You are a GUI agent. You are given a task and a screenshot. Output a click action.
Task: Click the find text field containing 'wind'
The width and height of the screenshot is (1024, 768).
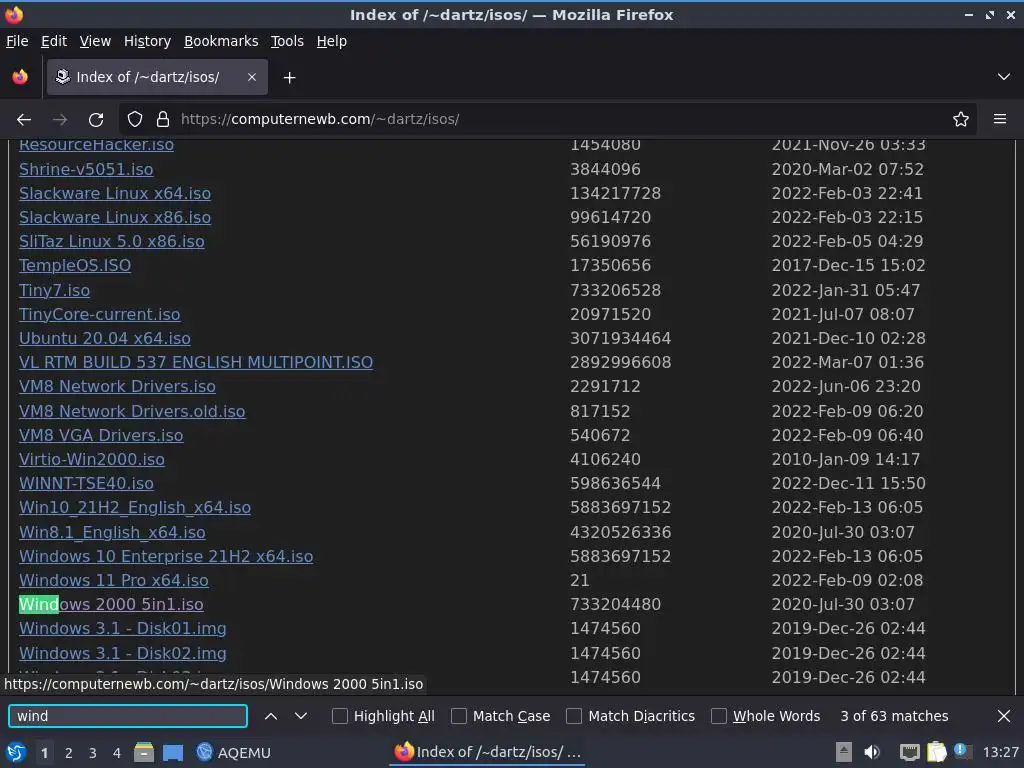[x=128, y=716]
